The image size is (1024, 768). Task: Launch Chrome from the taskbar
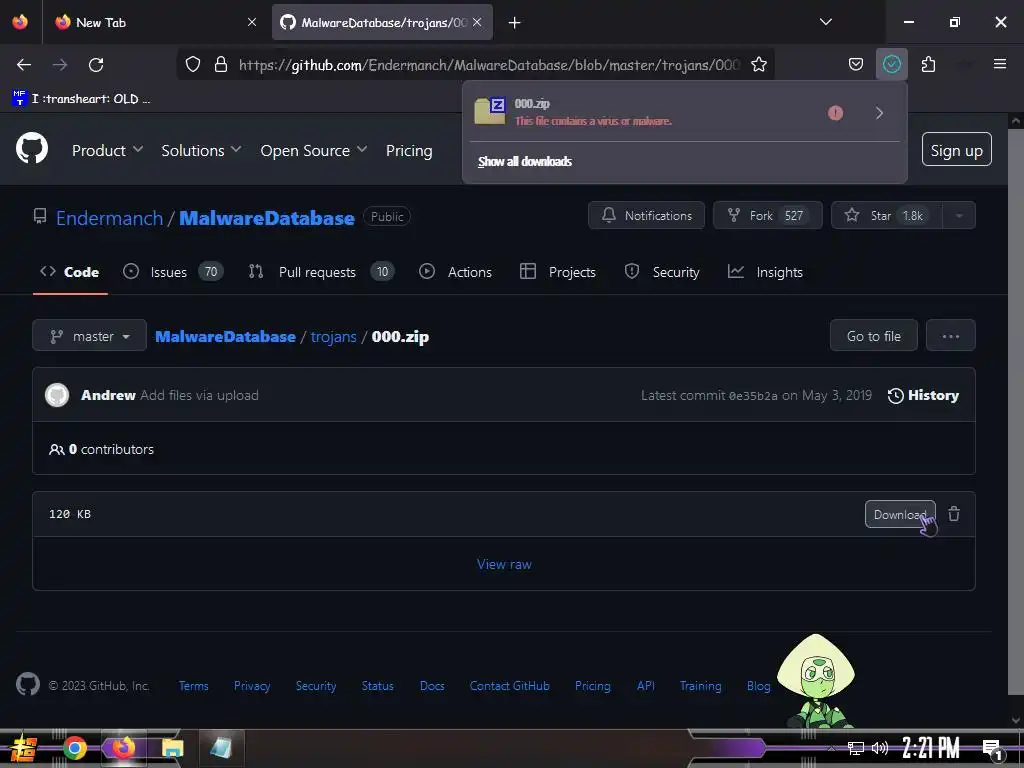pyautogui.click(x=74, y=748)
